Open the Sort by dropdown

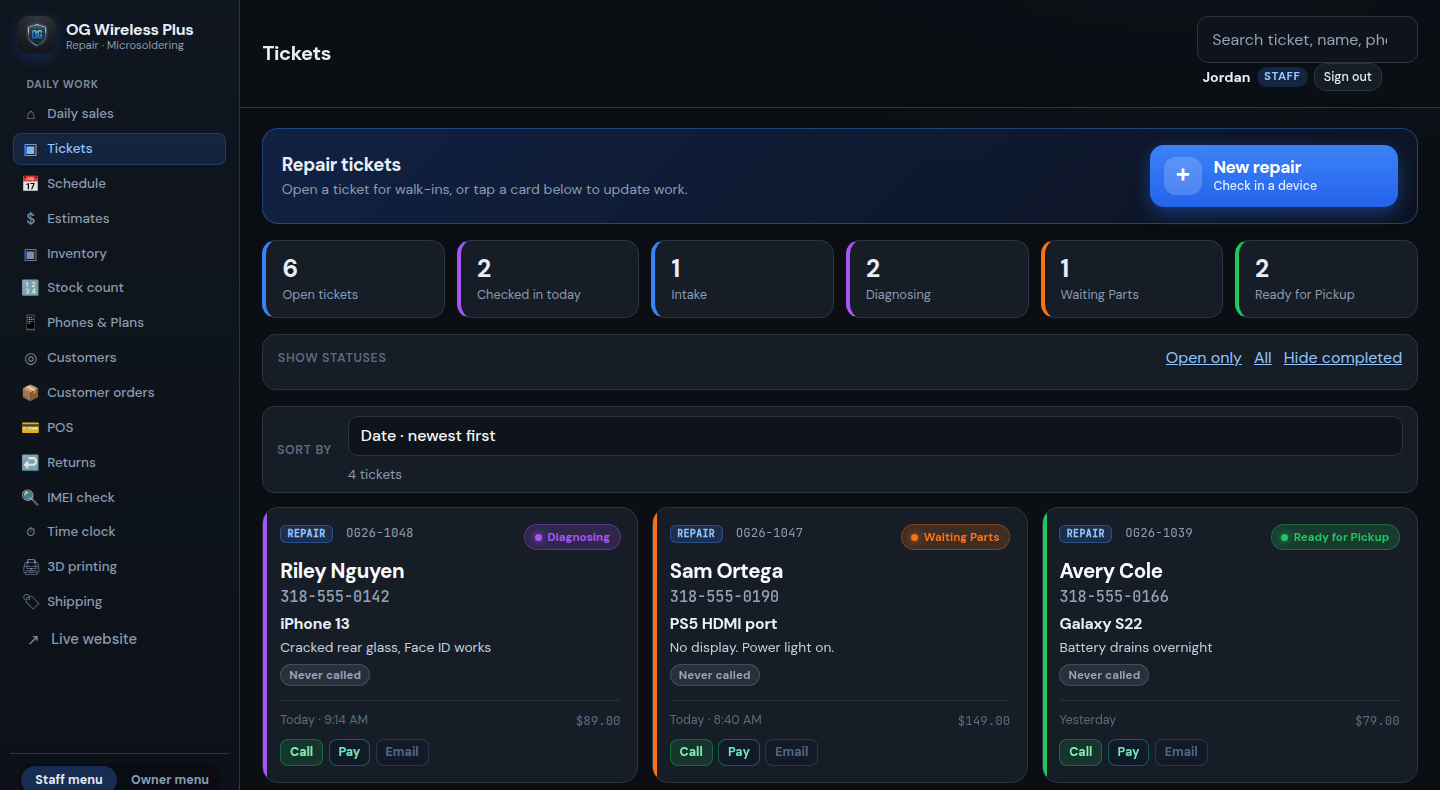tap(875, 436)
